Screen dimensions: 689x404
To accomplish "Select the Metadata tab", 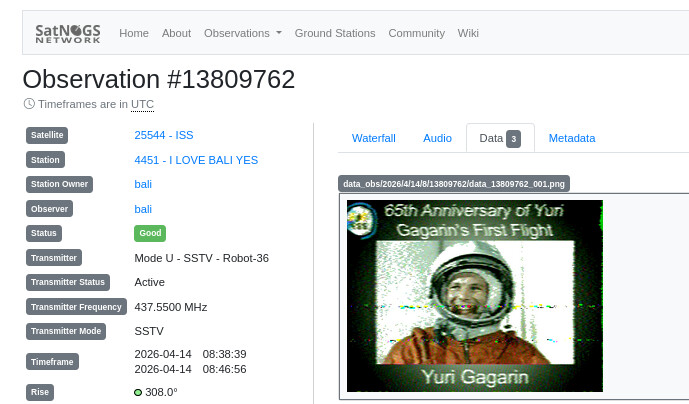I will point(572,139).
